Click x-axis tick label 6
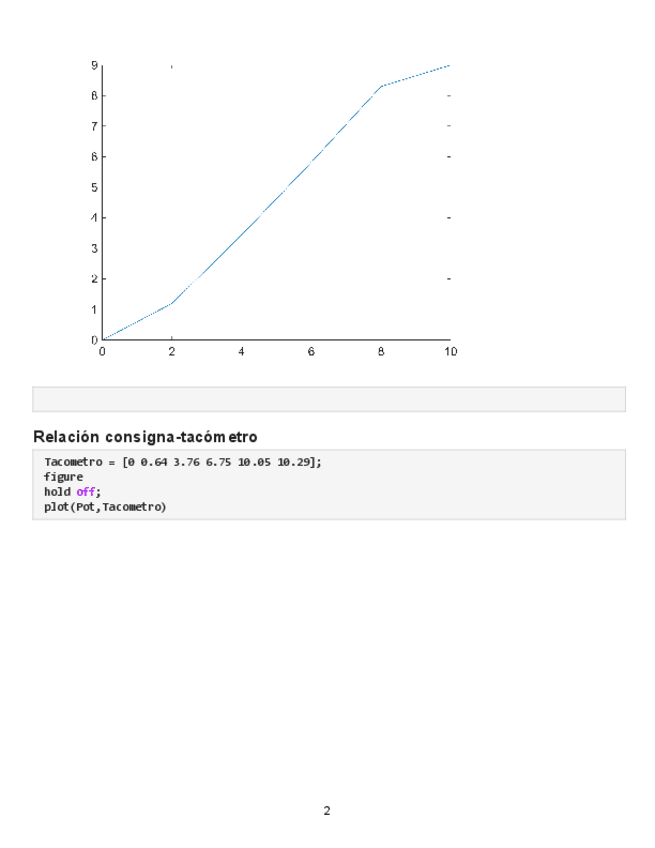 [x=311, y=352]
